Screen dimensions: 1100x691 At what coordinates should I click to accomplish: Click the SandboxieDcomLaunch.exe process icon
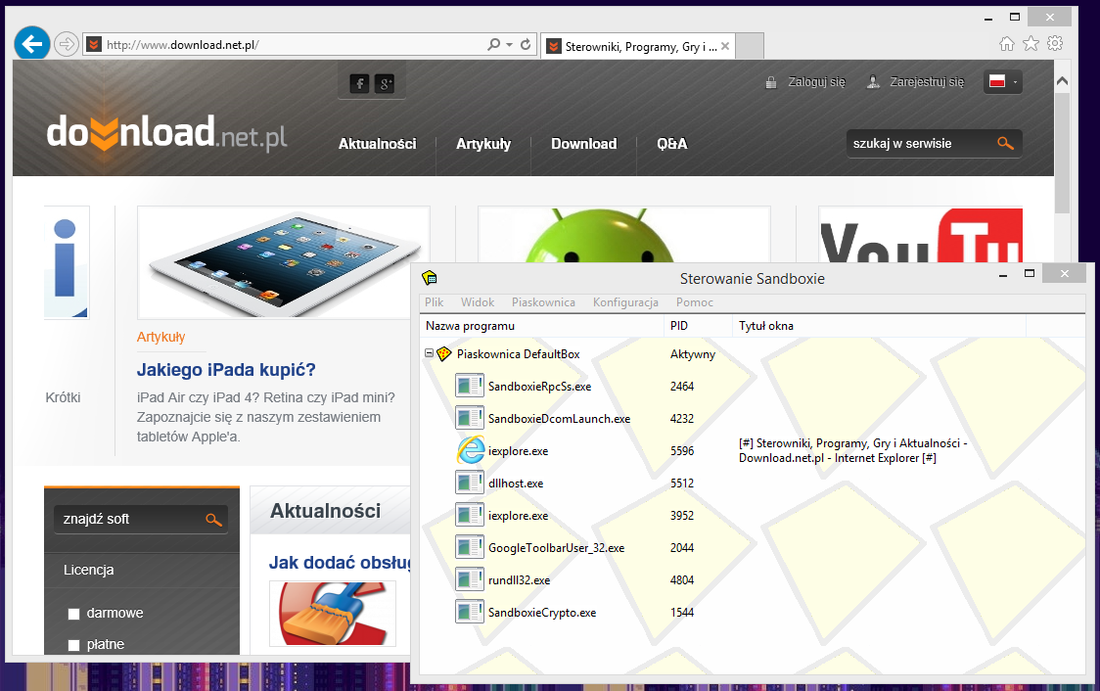(x=469, y=418)
